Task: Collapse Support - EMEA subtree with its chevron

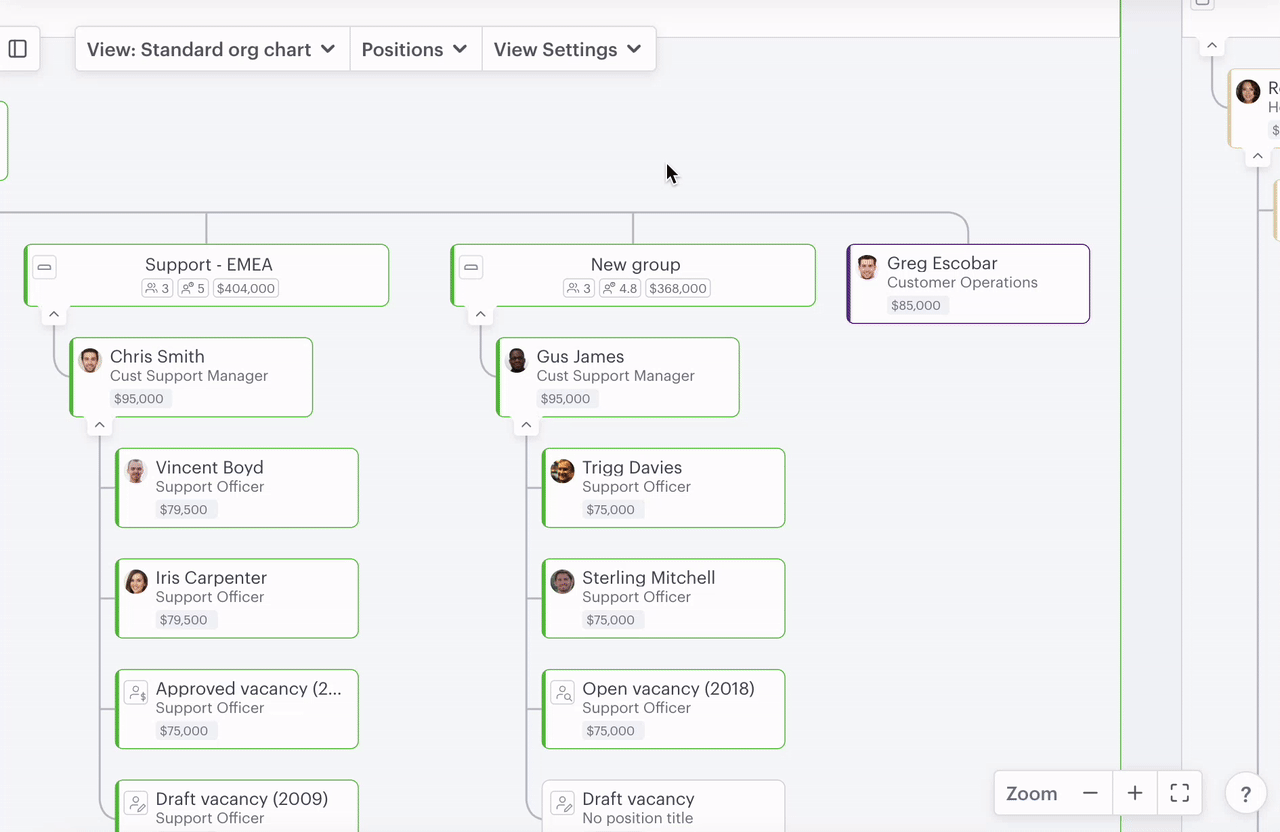Action: [x=54, y=313]
